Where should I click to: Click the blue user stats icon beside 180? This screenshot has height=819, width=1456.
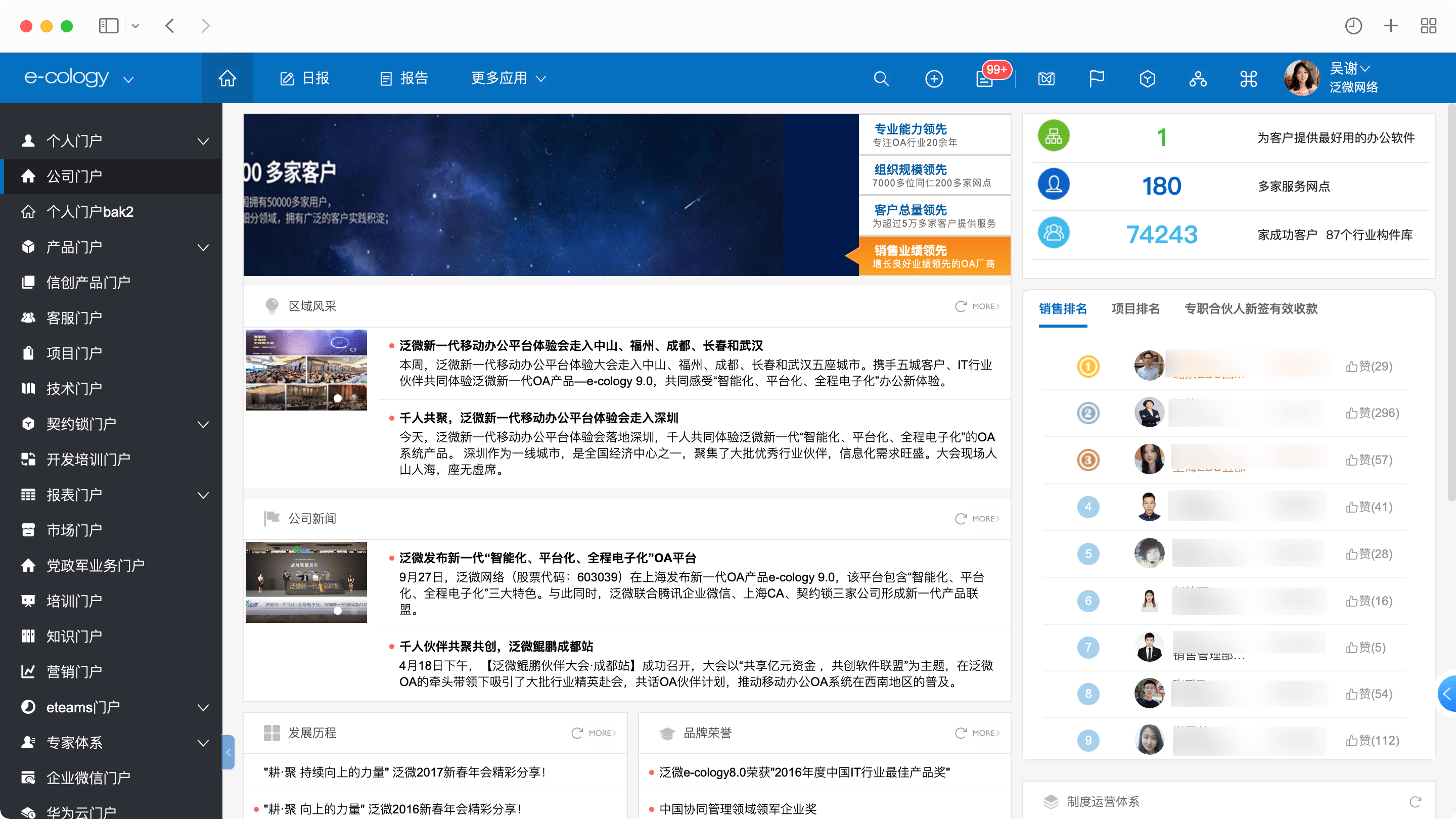point(1054,184)
